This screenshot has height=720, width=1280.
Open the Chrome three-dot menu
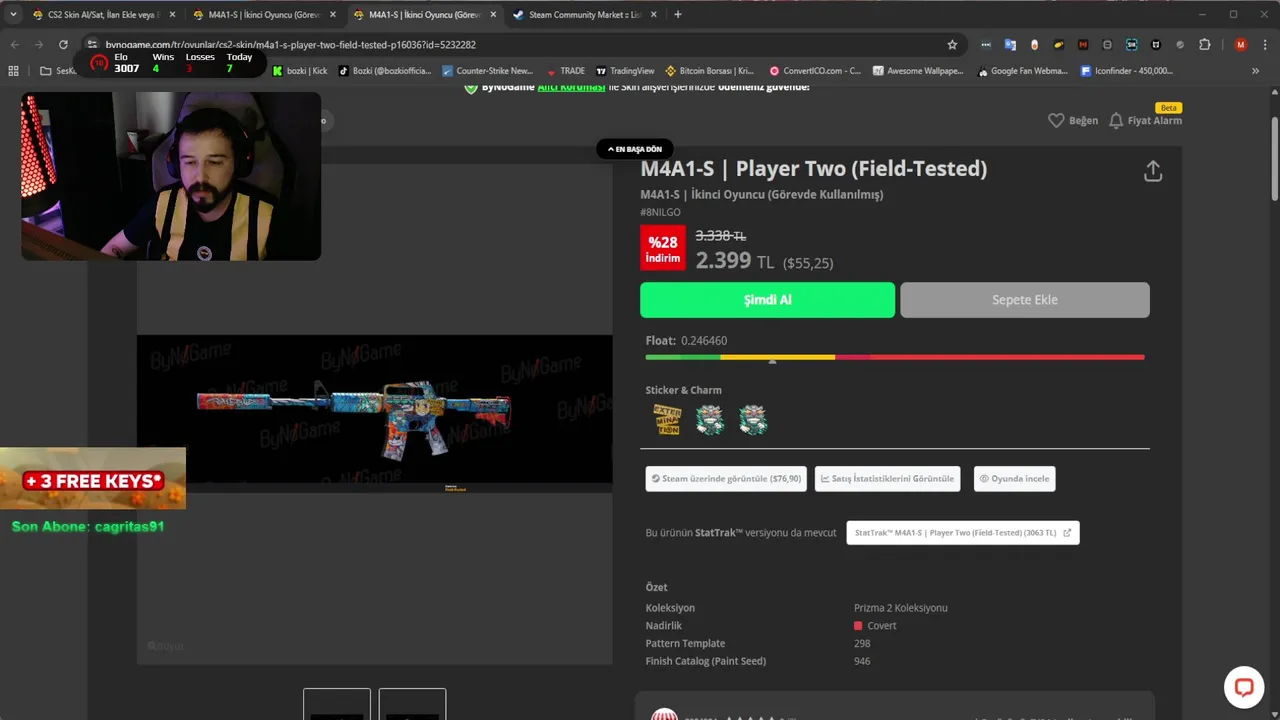1265,45
